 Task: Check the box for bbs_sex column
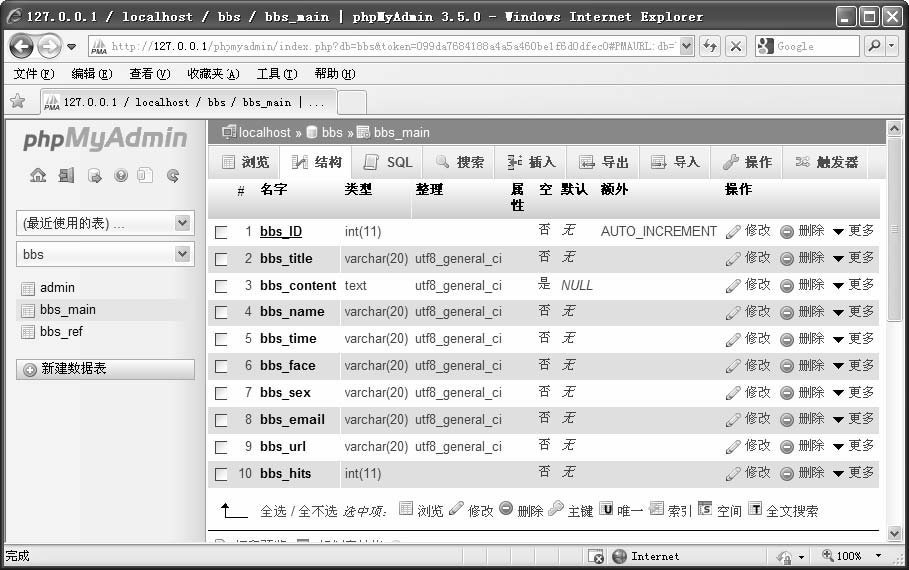point(221,393)
